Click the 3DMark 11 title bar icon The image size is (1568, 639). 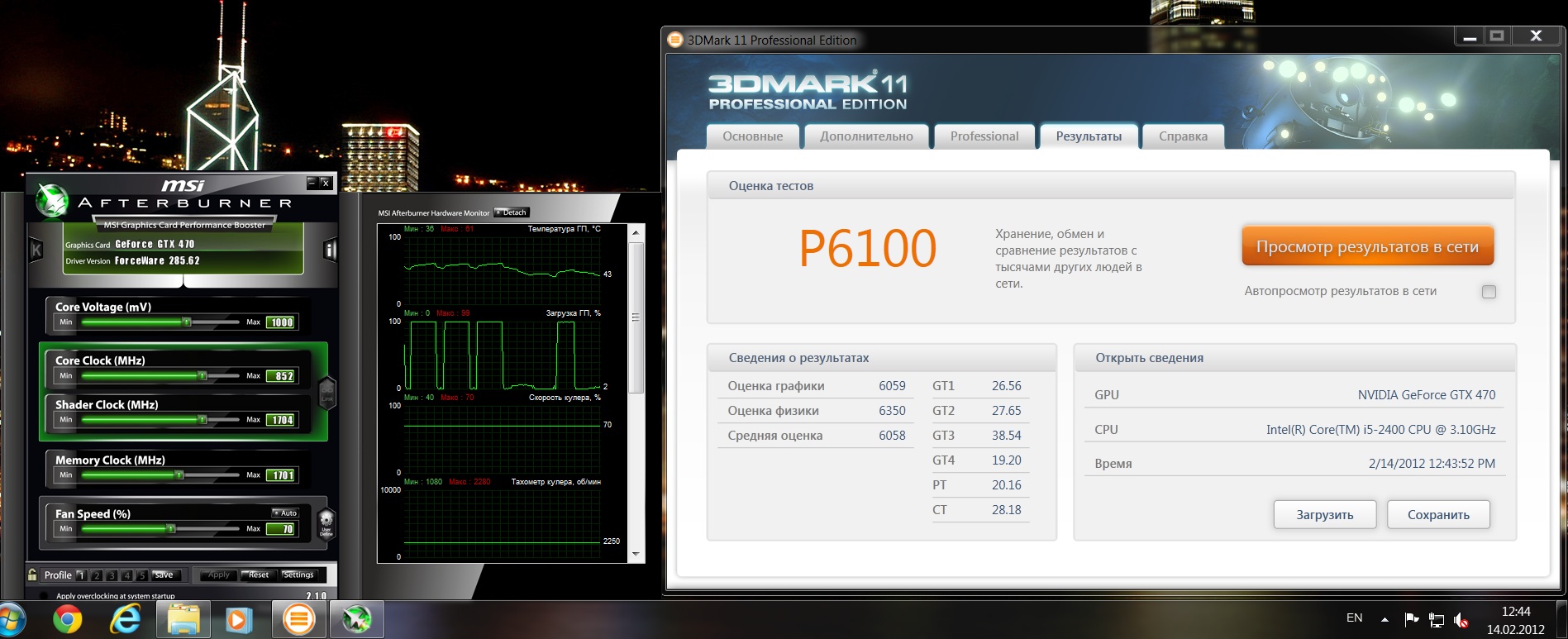[x=675, y=40]
